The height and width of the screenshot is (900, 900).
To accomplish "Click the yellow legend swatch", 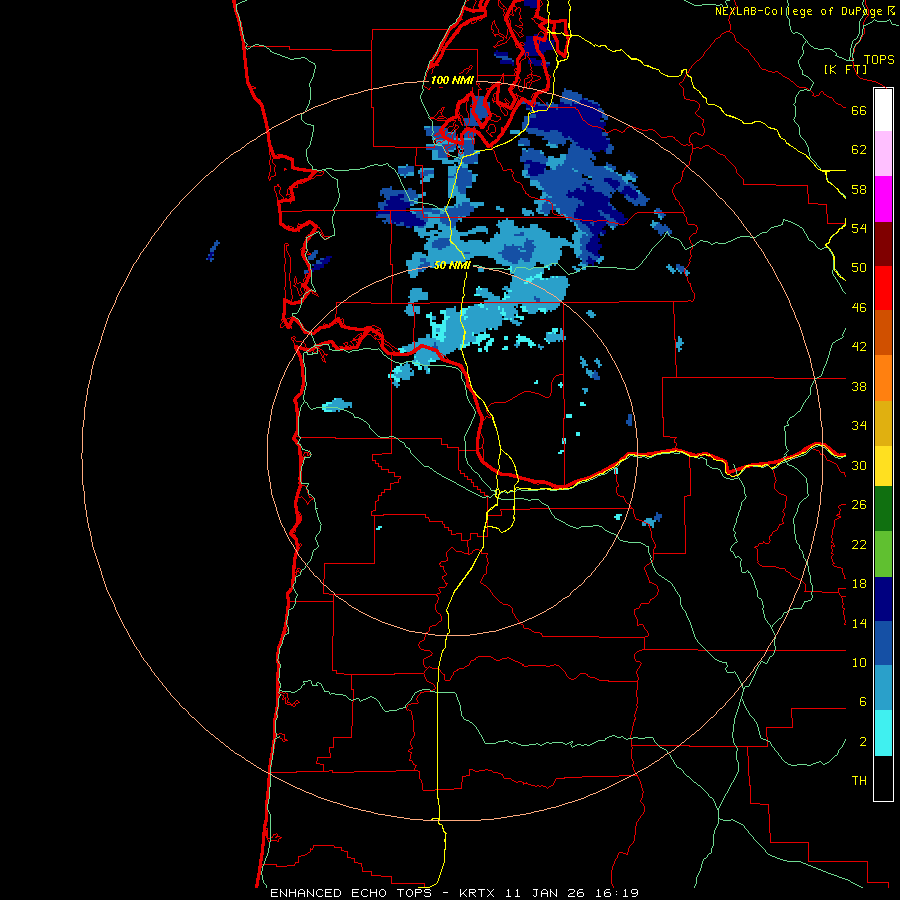I will [x=883, y=466].
